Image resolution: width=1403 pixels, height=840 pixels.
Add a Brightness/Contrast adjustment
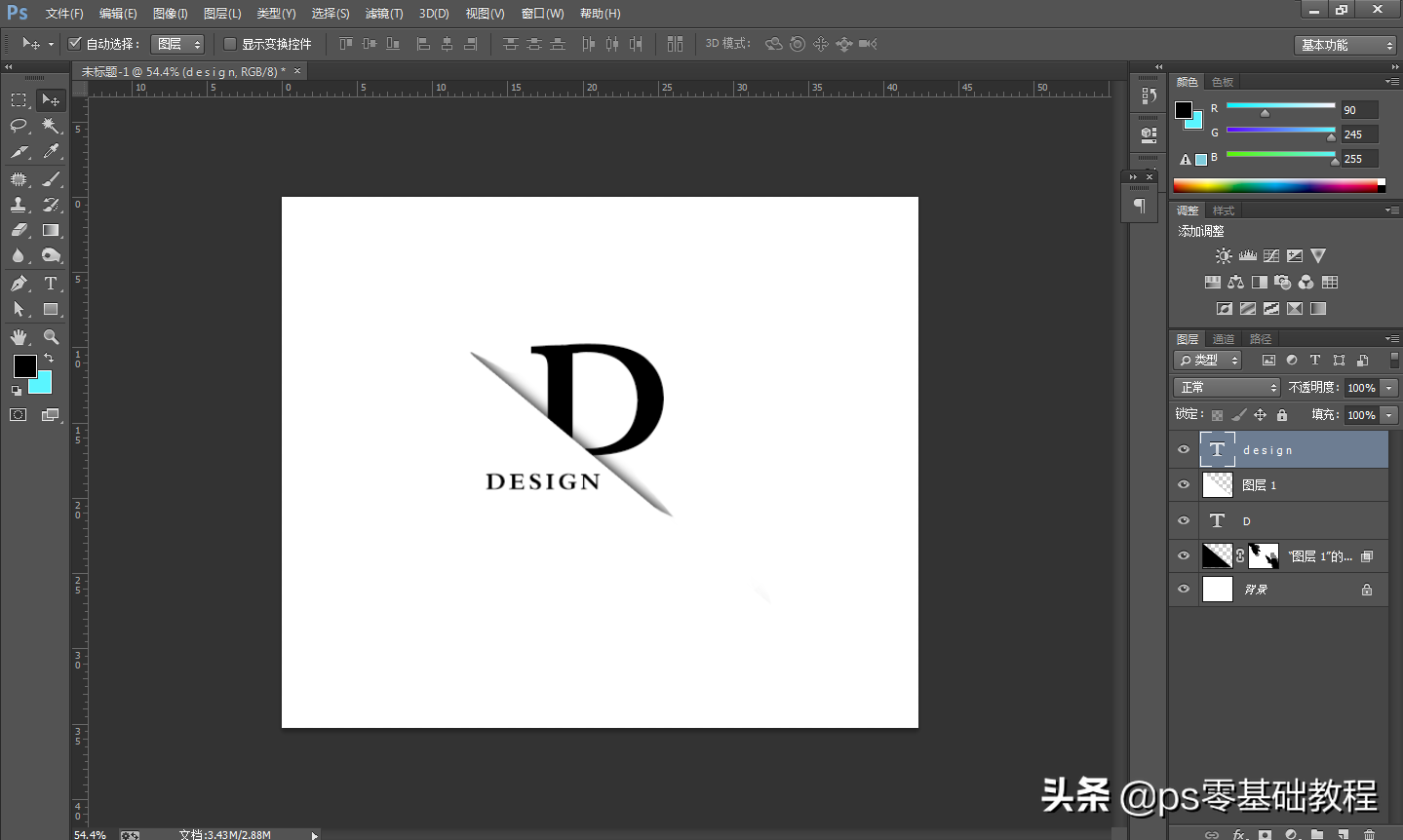point(1224,255)
